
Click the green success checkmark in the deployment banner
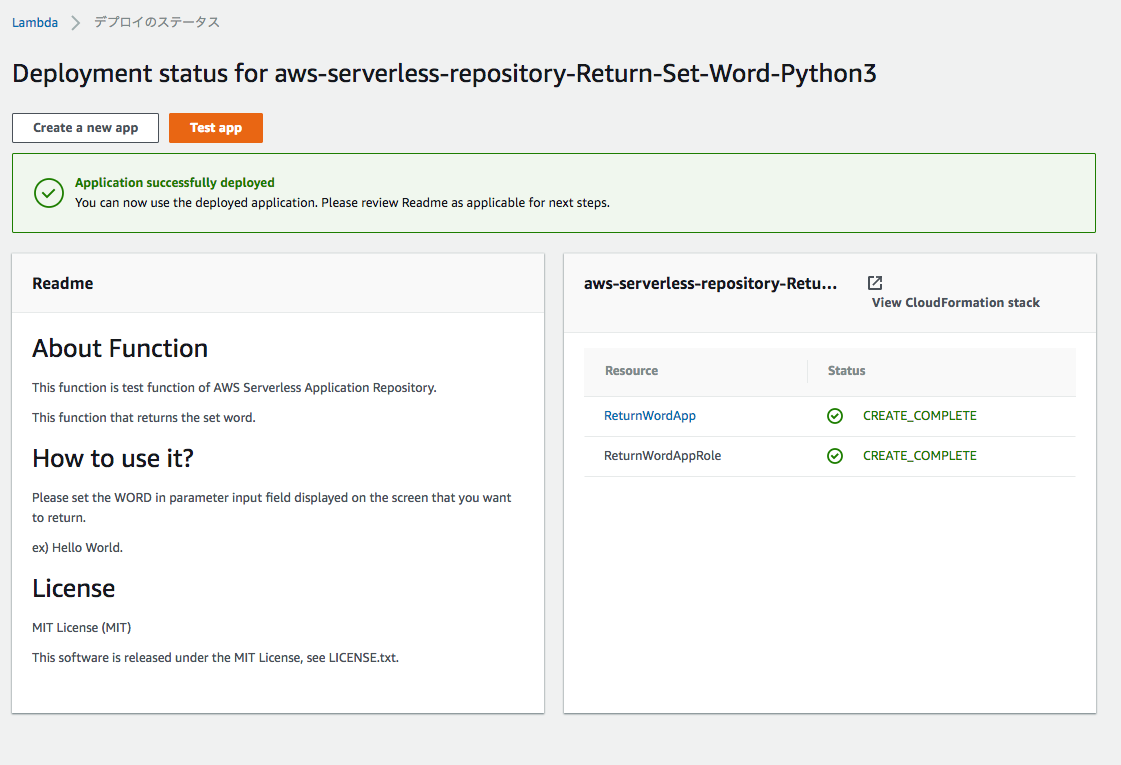49,192
